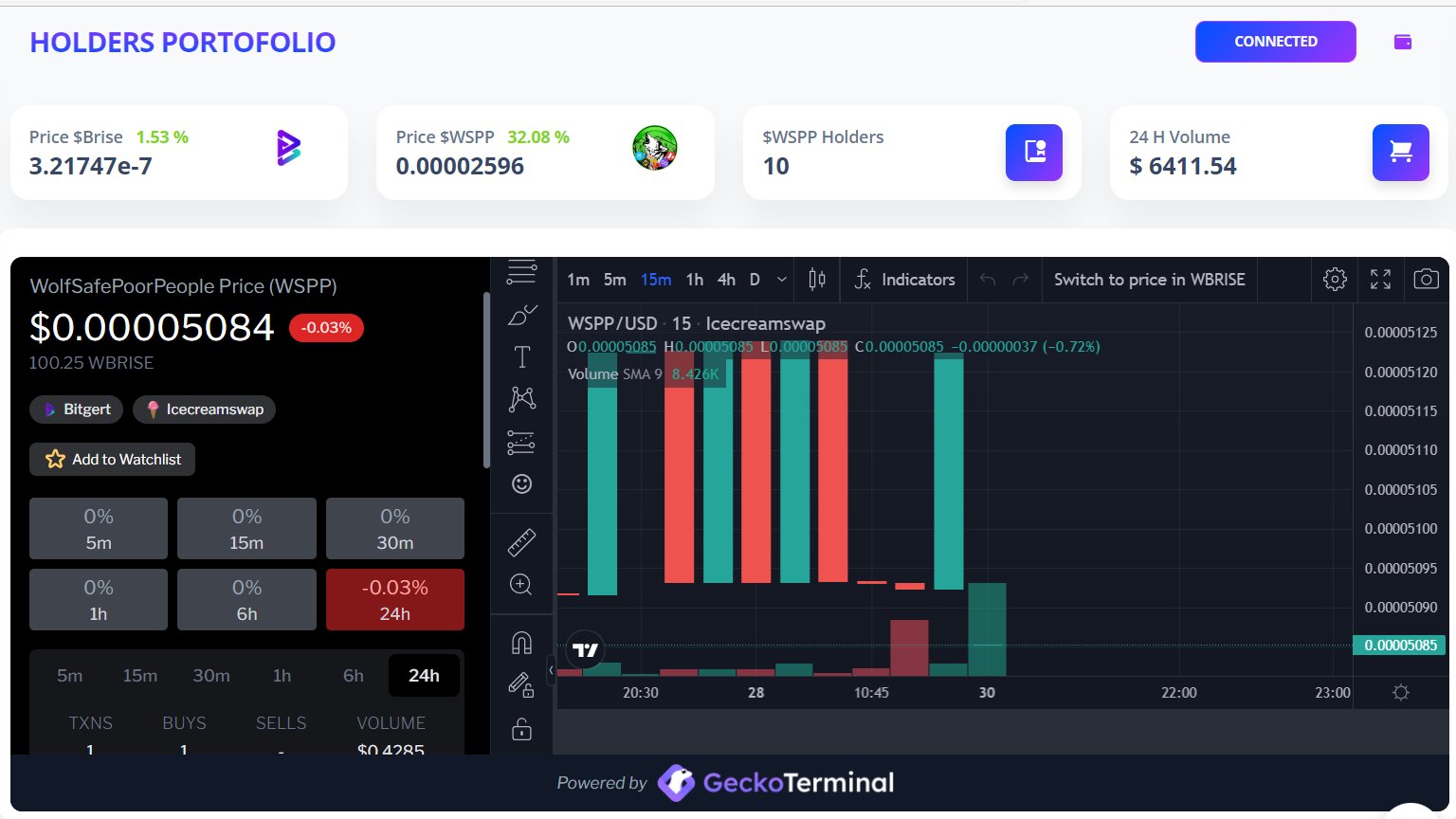Select the pattern node tool
This screenshot has width=1456, height=819.
521,398
